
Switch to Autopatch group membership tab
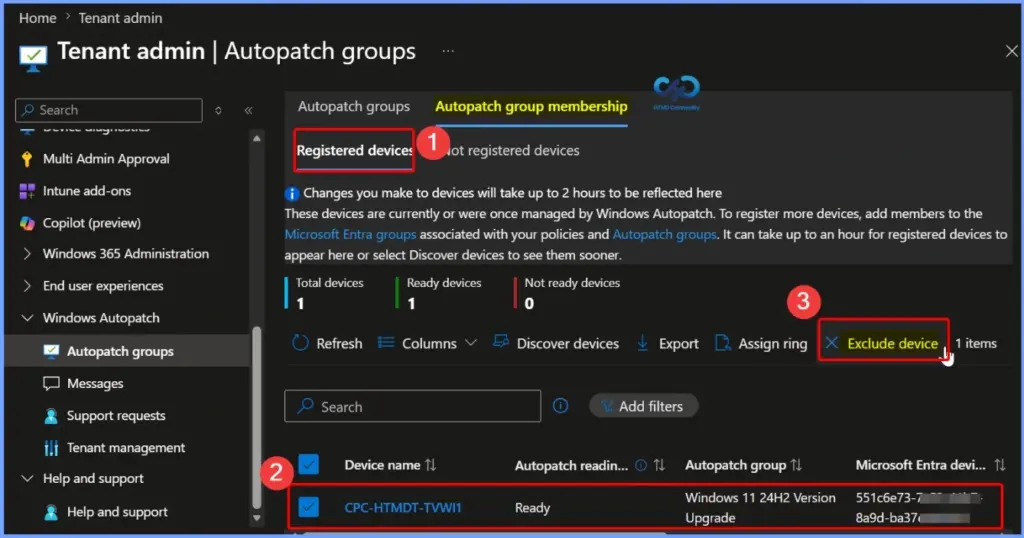pos(531,106)
